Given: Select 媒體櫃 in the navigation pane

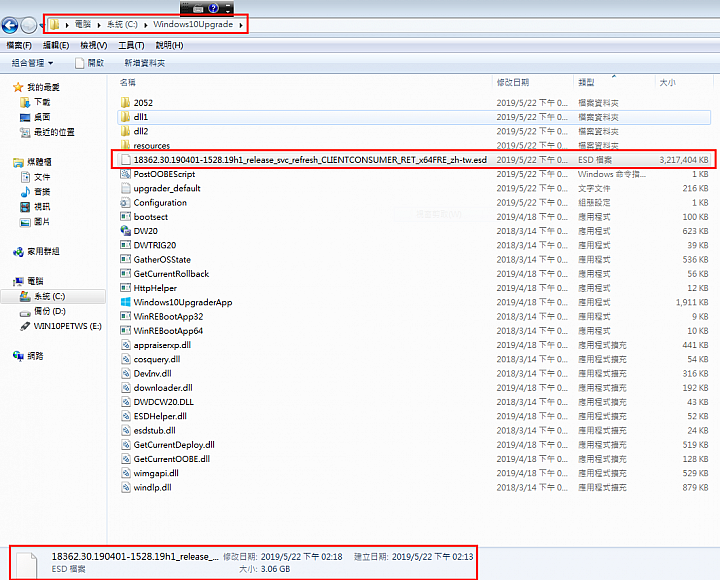Looking at the screenshot, I should (x=39, y=162).
